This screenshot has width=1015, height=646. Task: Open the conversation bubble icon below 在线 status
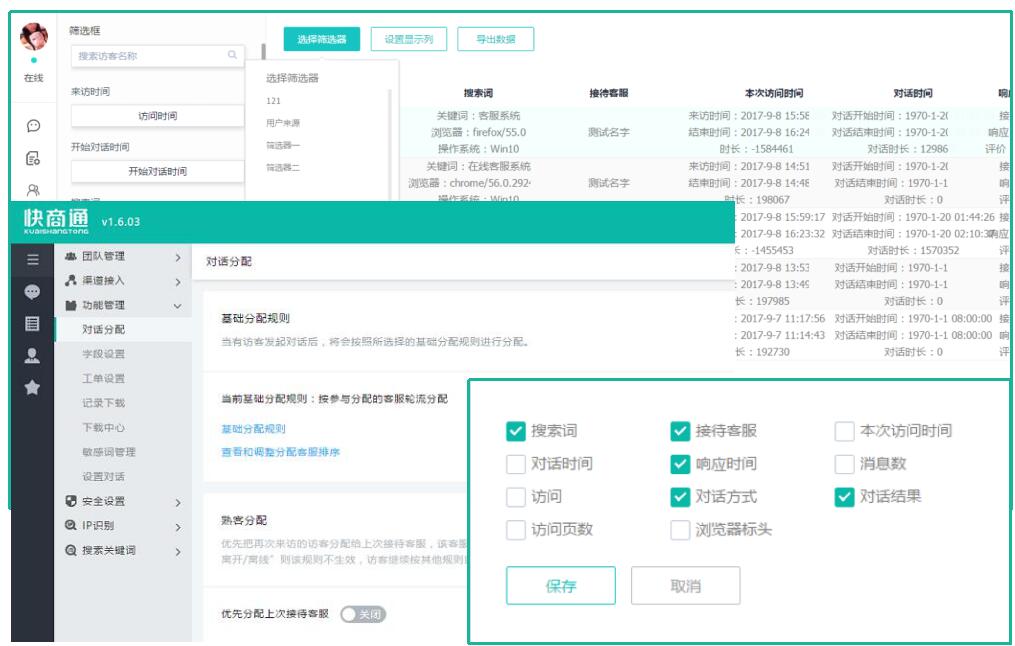[33, 126]
